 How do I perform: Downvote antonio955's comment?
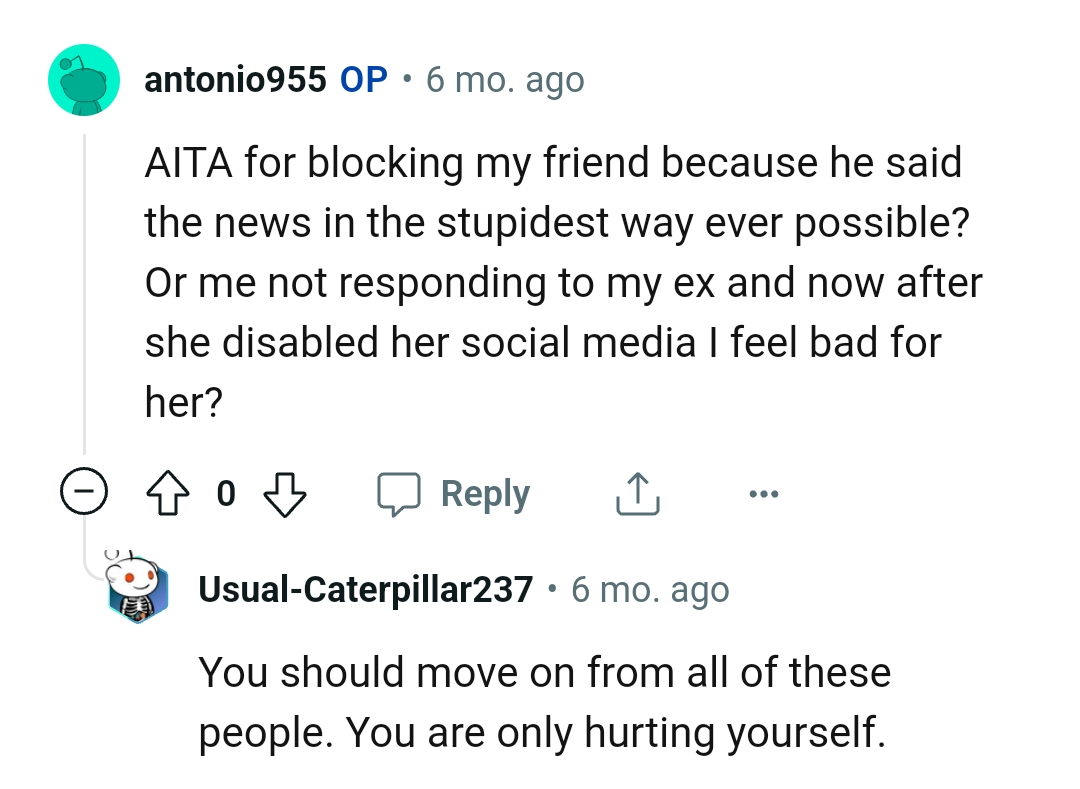(x=283, y=492)
